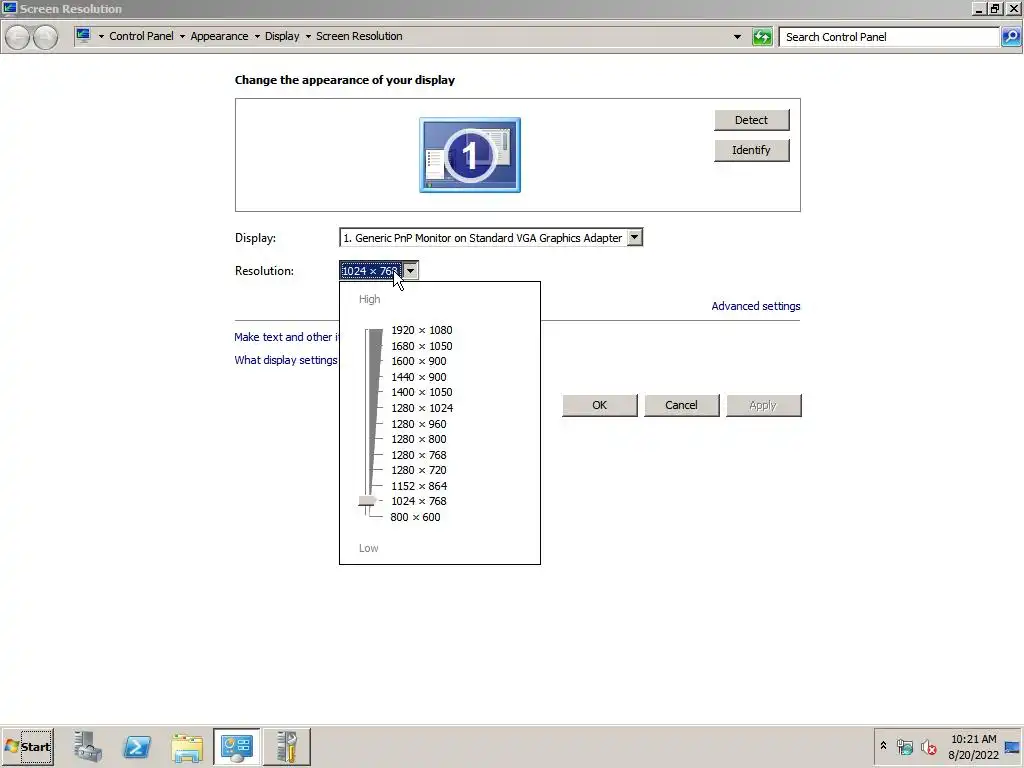
Task: Open address bar history dropdown
Action: [737, 37]
